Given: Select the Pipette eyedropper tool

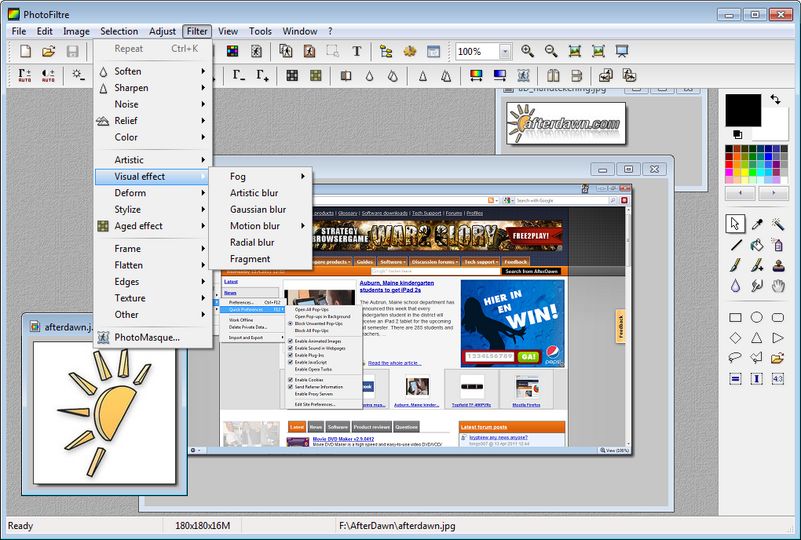Looking at the screenshot, I should pyautogui.click(x=757, y=224).
